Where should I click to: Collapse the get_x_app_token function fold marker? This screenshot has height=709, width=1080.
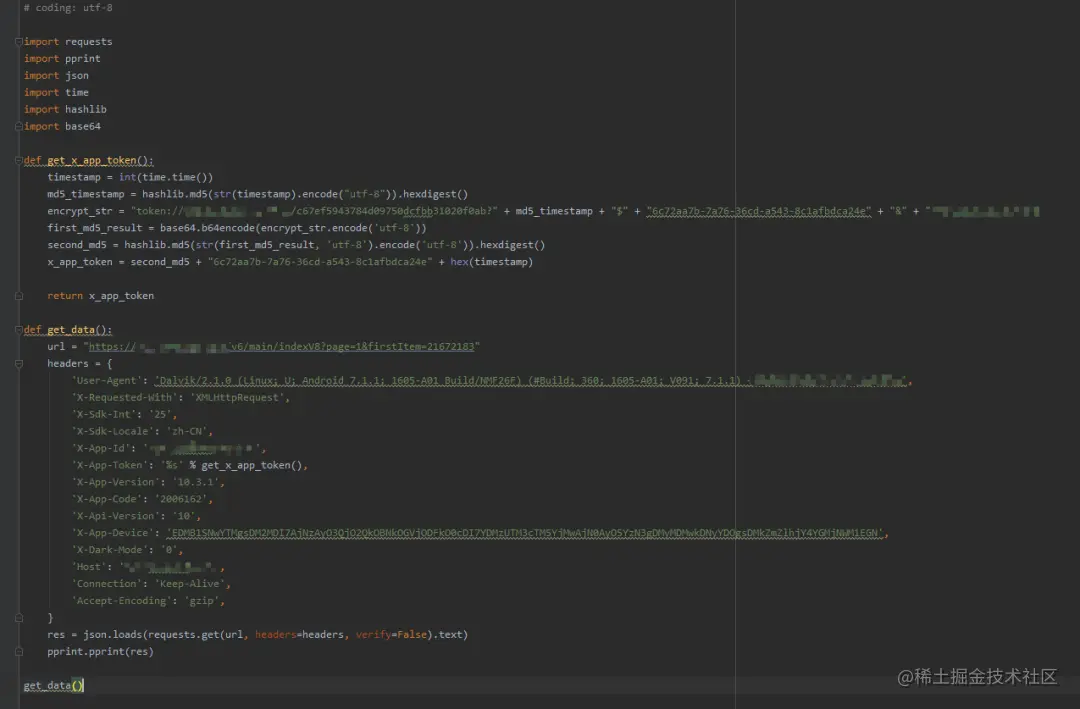19,161
